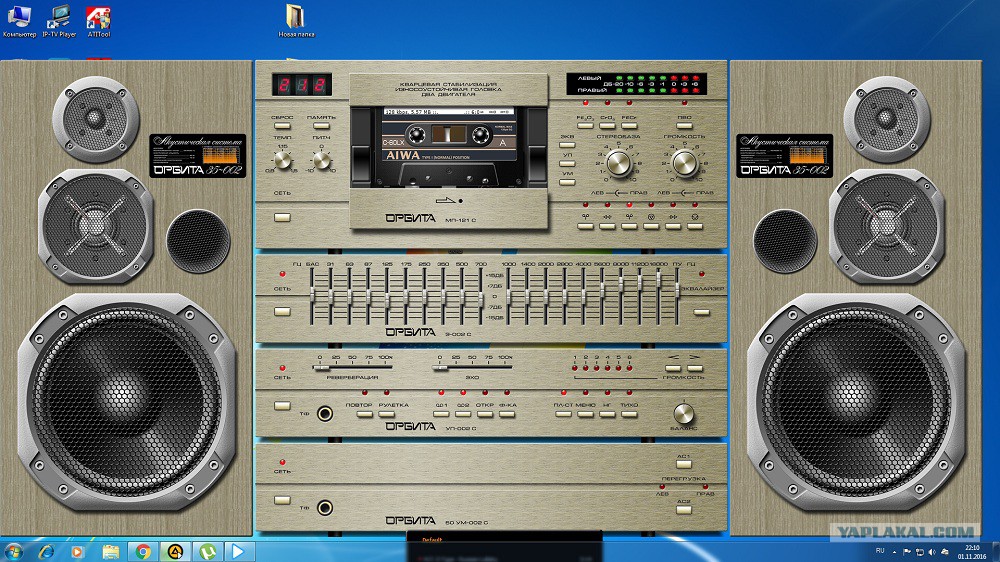
Task: Open the Action Center flag icon
Action: click(x=907, y=552)
